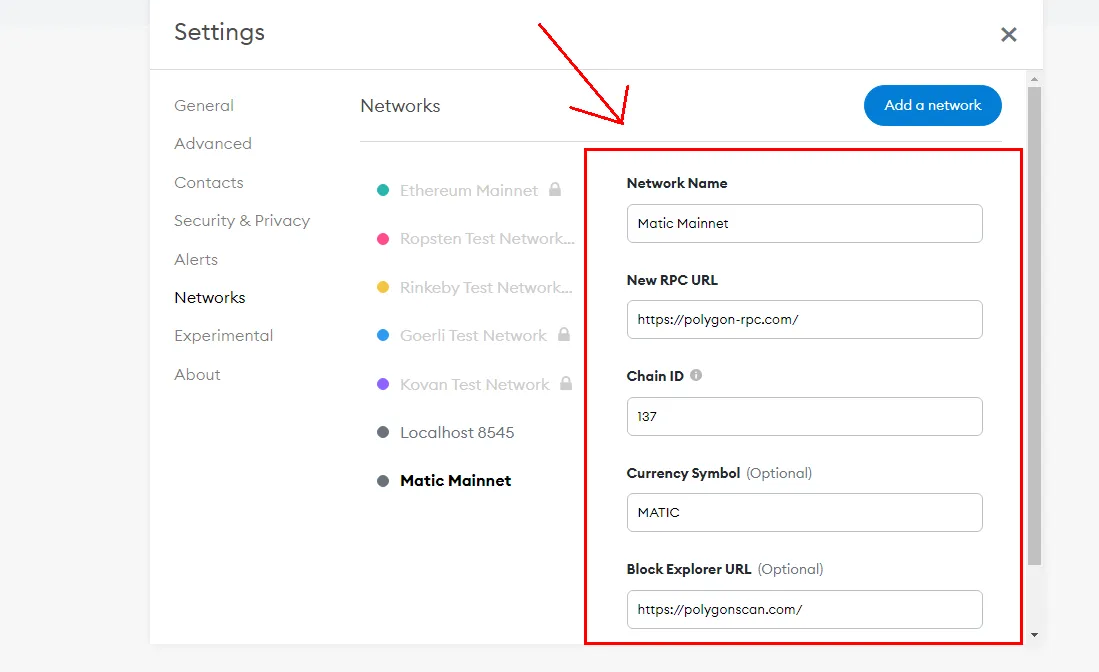Viewport: 1099px width, 672px height.
Task: Click the New RPC URL field
Action: pos(805,320)
